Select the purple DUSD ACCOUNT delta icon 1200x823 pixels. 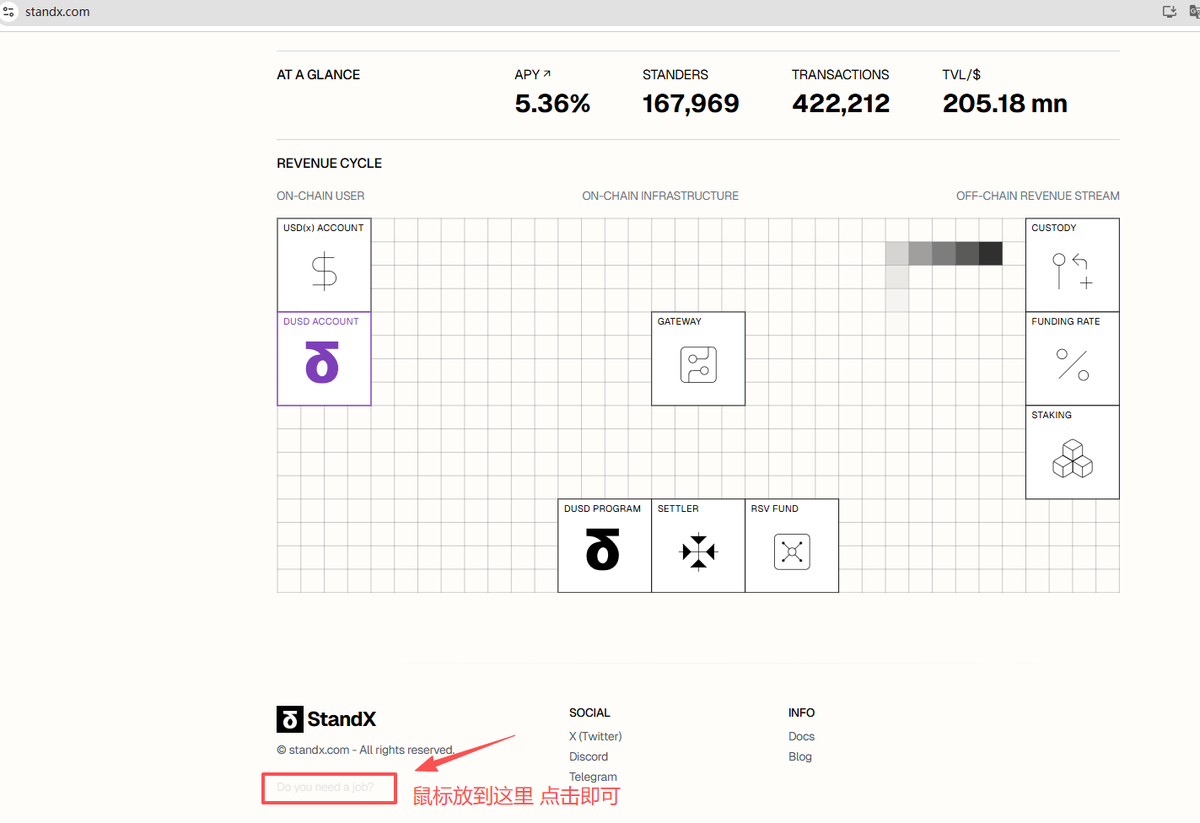[322, 363]
